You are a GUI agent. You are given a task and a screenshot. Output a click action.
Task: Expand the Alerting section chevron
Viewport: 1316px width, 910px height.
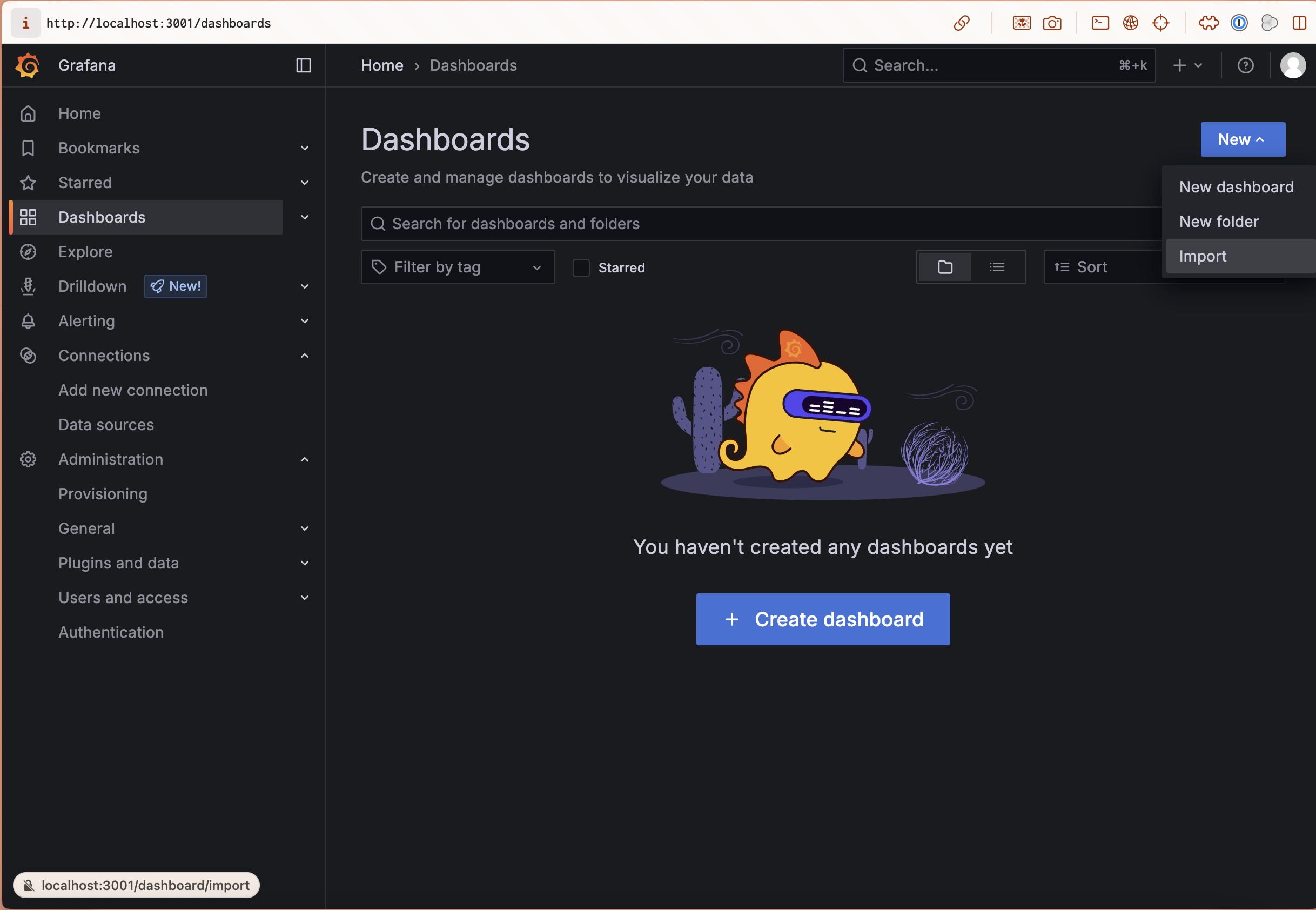(304, 321)
